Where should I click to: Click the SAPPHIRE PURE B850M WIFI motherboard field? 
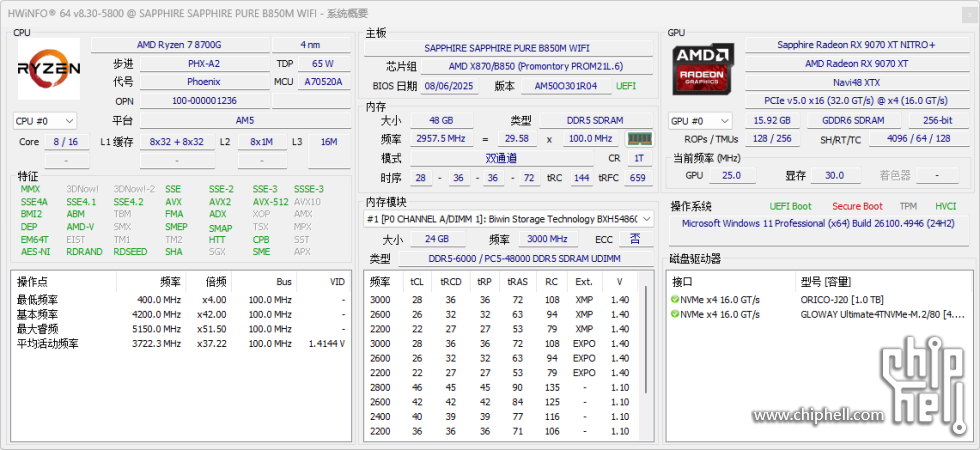[x=507, y=48]
